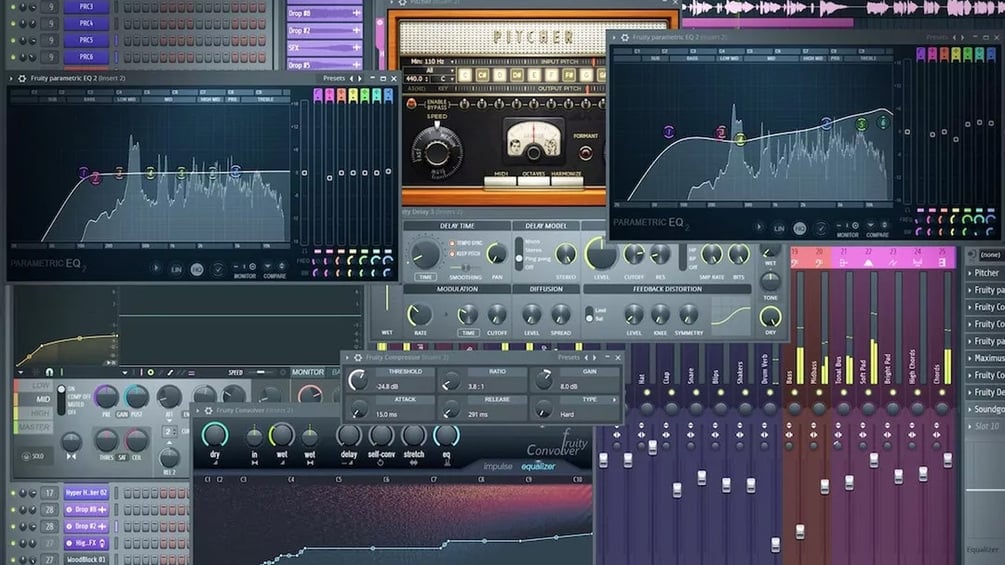
Task: Select Ping pong delay model
Action: [537, 259]
